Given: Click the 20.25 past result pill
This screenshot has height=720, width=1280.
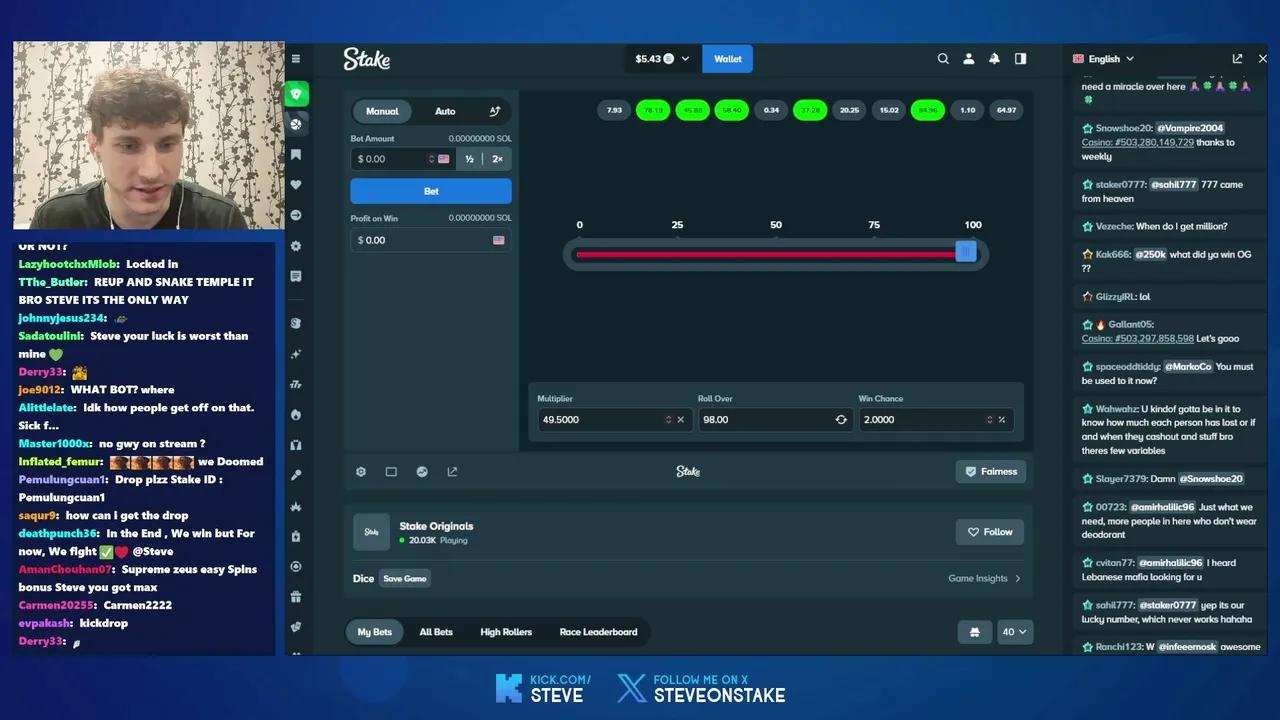Looking at the screenshot, I should (849, 110).
